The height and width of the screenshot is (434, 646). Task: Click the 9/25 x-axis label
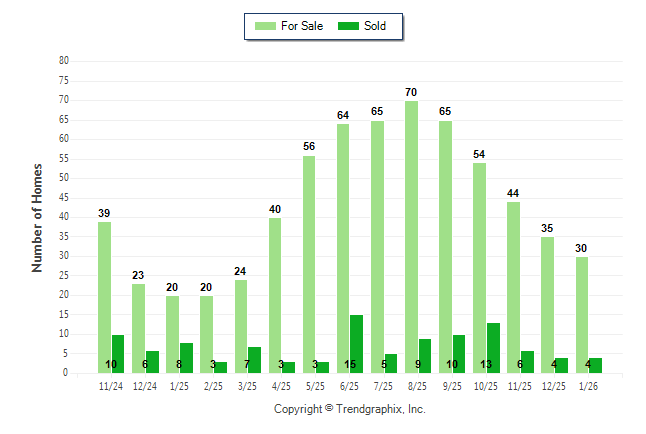pos(452,385)
